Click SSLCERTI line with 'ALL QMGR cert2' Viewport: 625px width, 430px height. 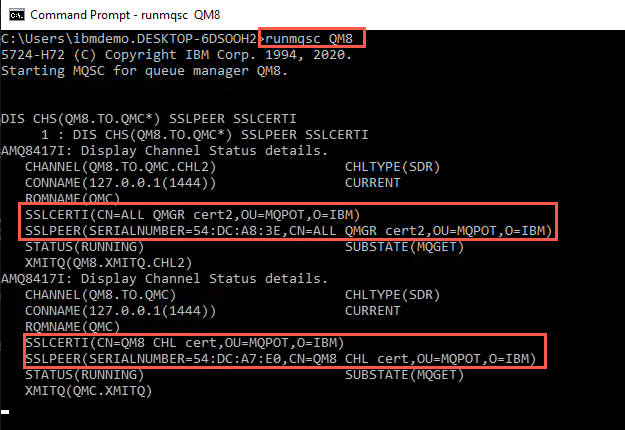pyautogui.click(x=193, y=215)
